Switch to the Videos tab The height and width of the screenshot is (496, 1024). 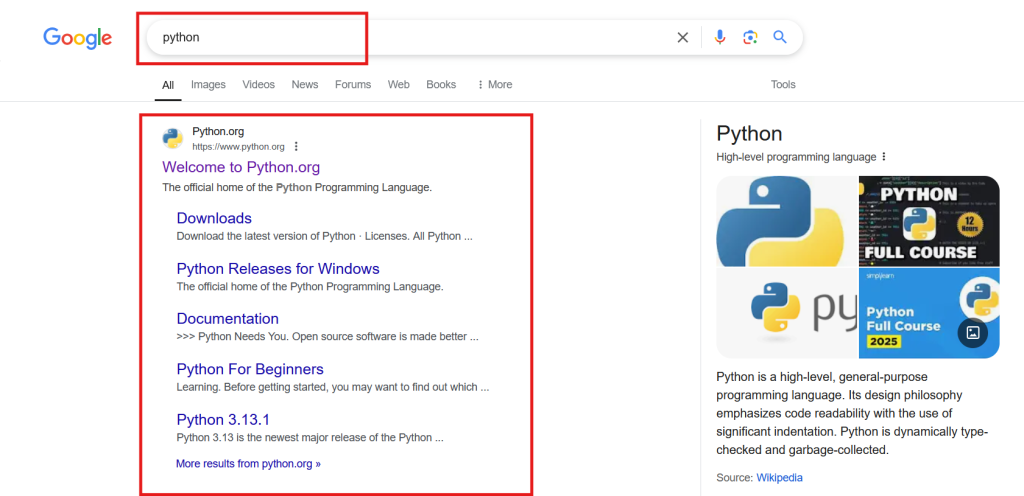(x=258, y=85)
